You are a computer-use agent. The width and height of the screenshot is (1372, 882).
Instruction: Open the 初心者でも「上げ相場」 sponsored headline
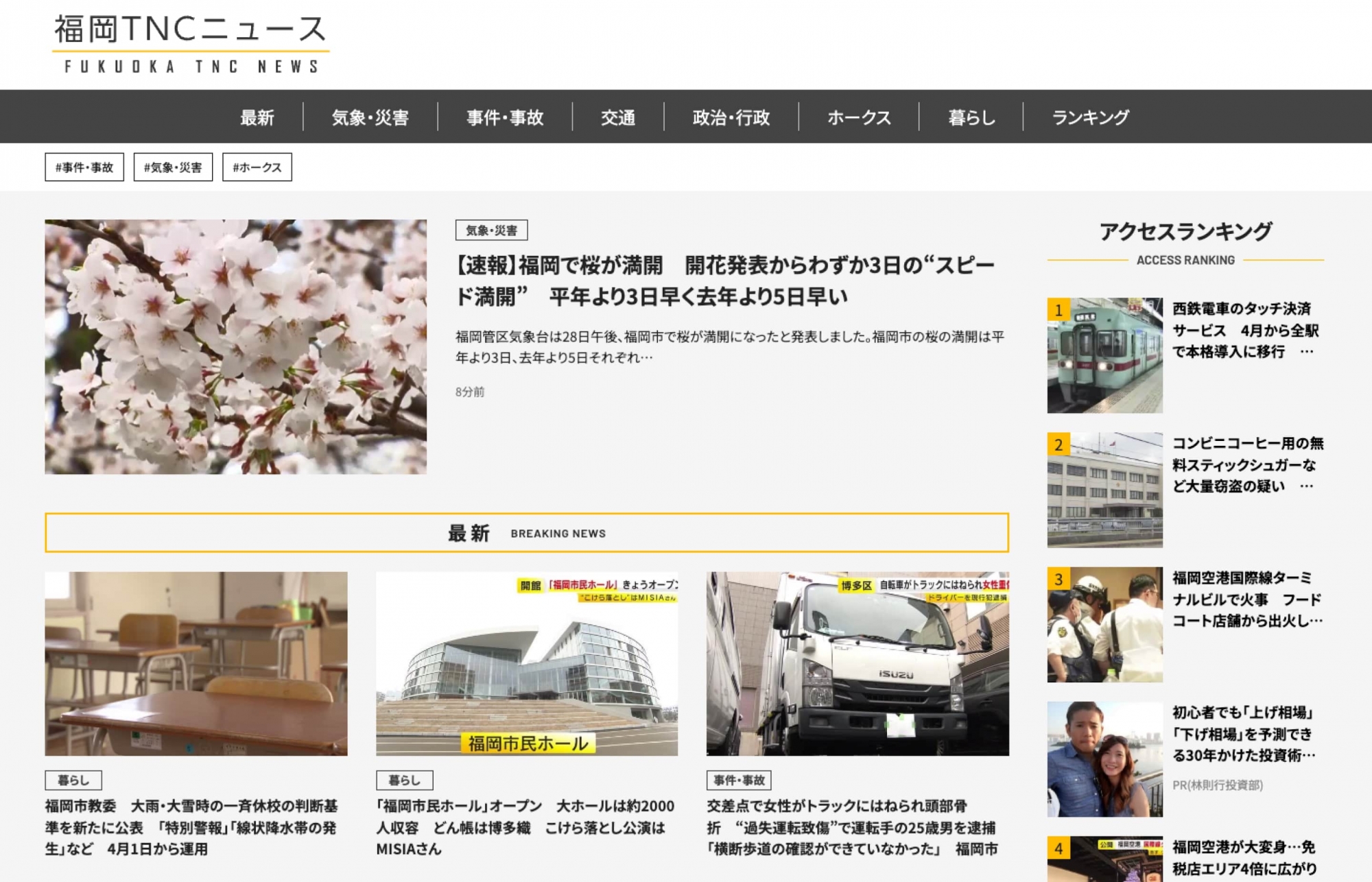tap(1244, 733)
